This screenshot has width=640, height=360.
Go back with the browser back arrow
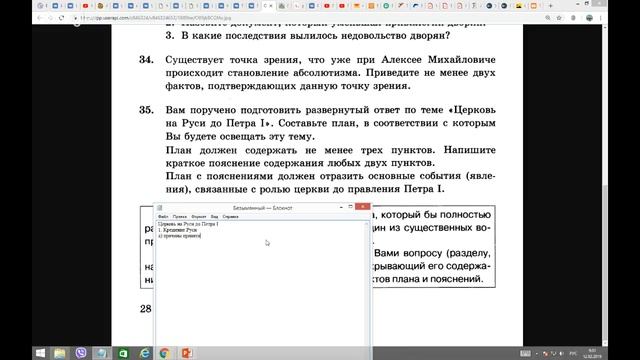click(x=40, y=18)
